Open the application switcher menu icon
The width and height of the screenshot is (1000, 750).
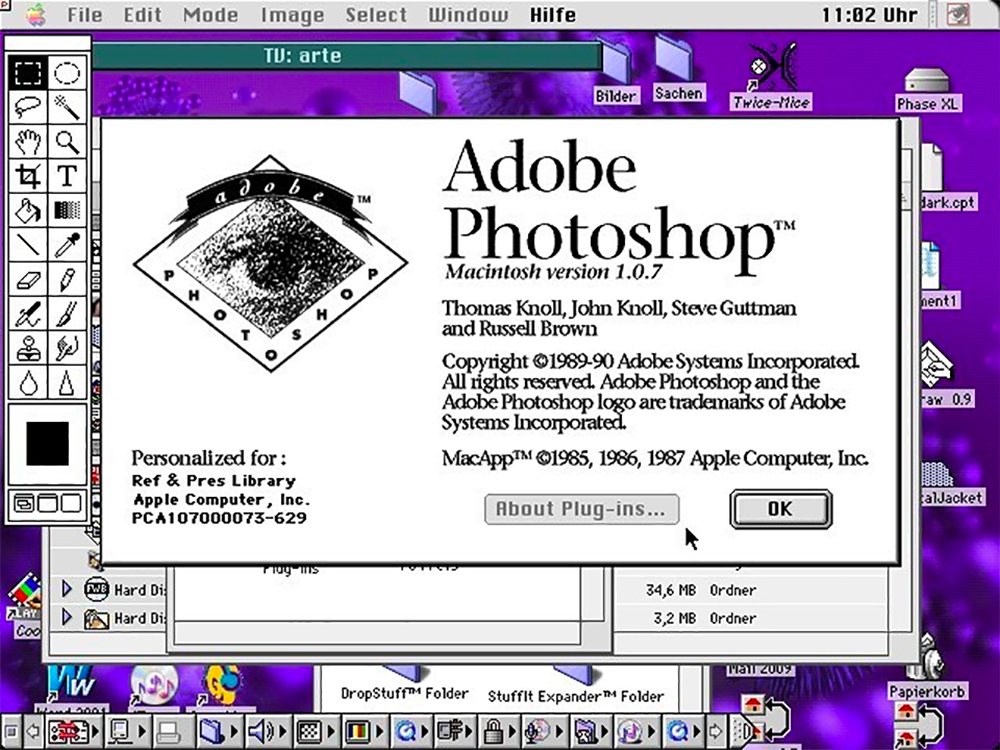pyautogui.click(x=958, y=14)
